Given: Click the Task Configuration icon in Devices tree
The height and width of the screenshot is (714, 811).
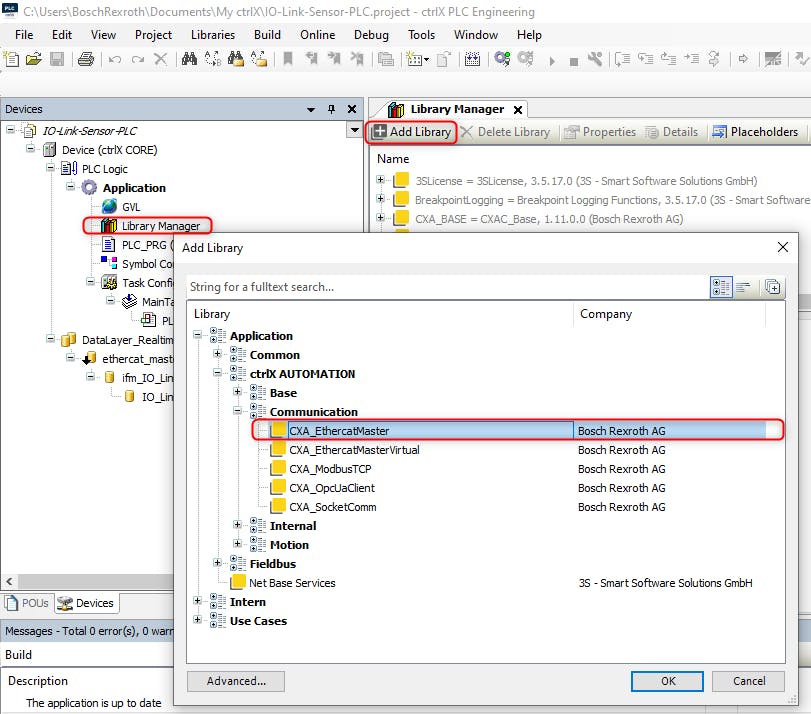Looking at the screenshot, I should [109, 282].
